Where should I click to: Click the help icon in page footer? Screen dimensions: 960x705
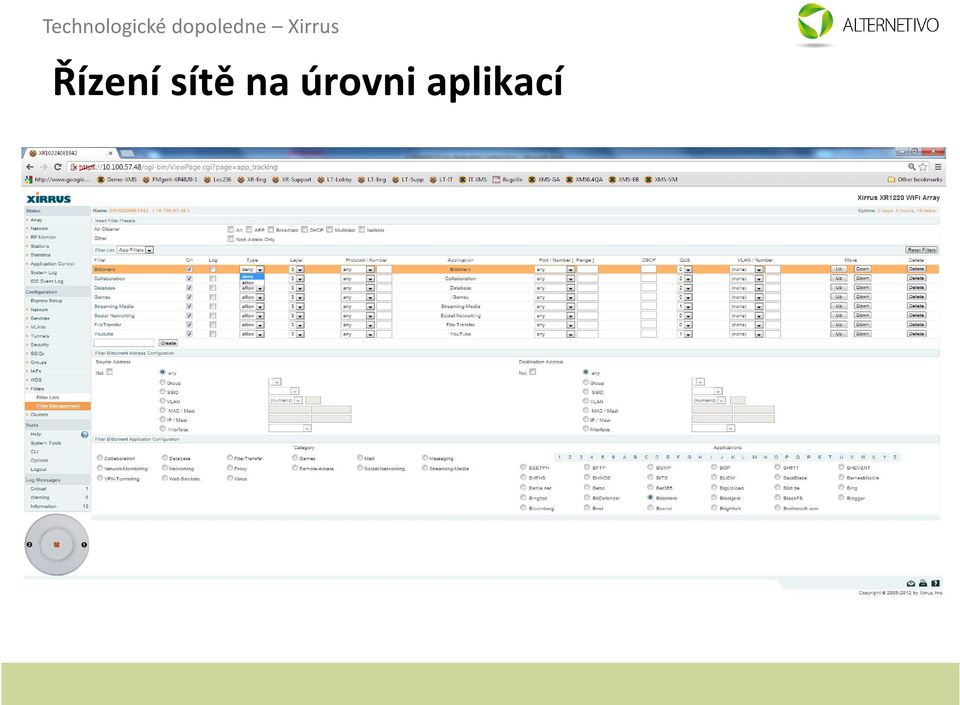tap(935, 584)
